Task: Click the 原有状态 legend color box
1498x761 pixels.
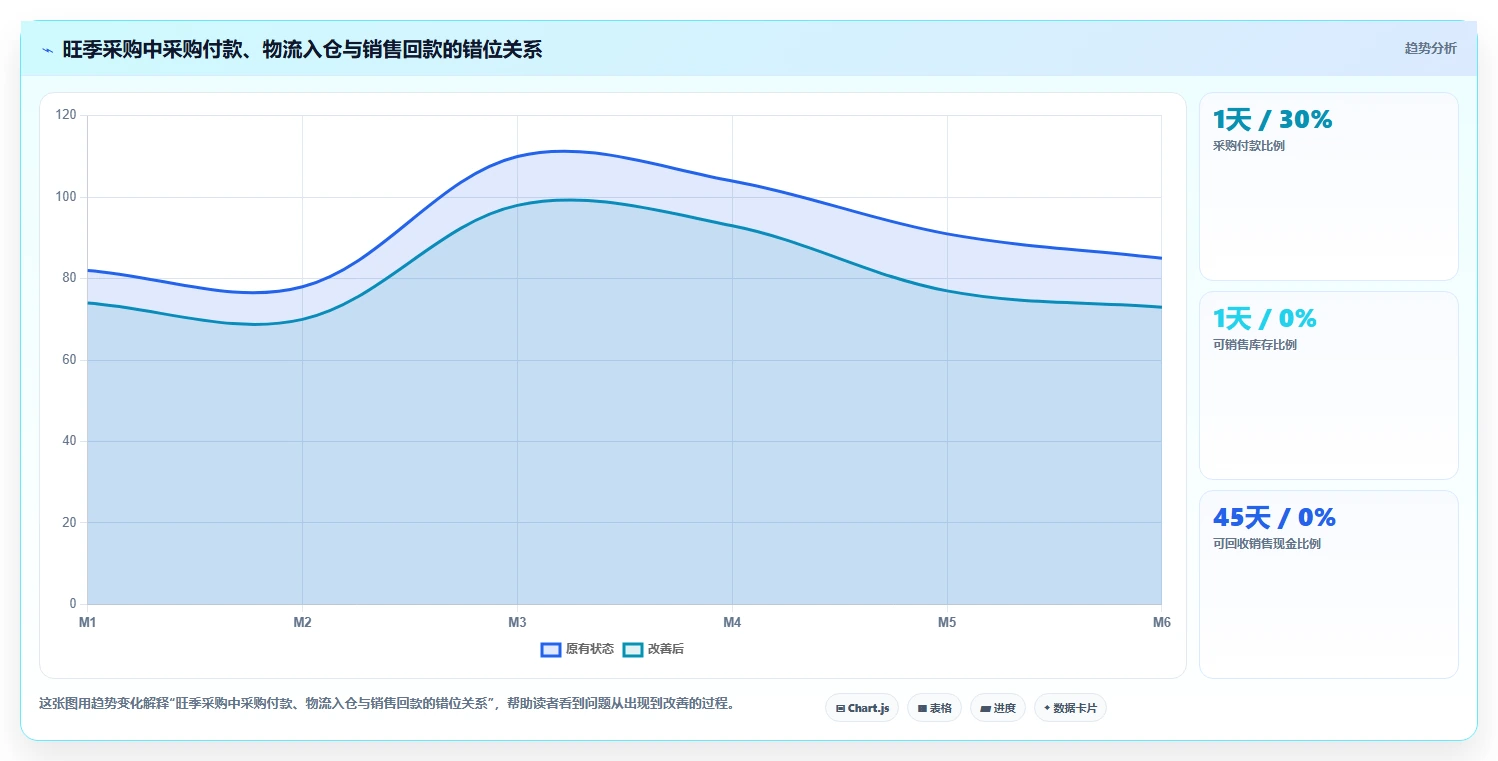Action: click(x=551, y=649)
